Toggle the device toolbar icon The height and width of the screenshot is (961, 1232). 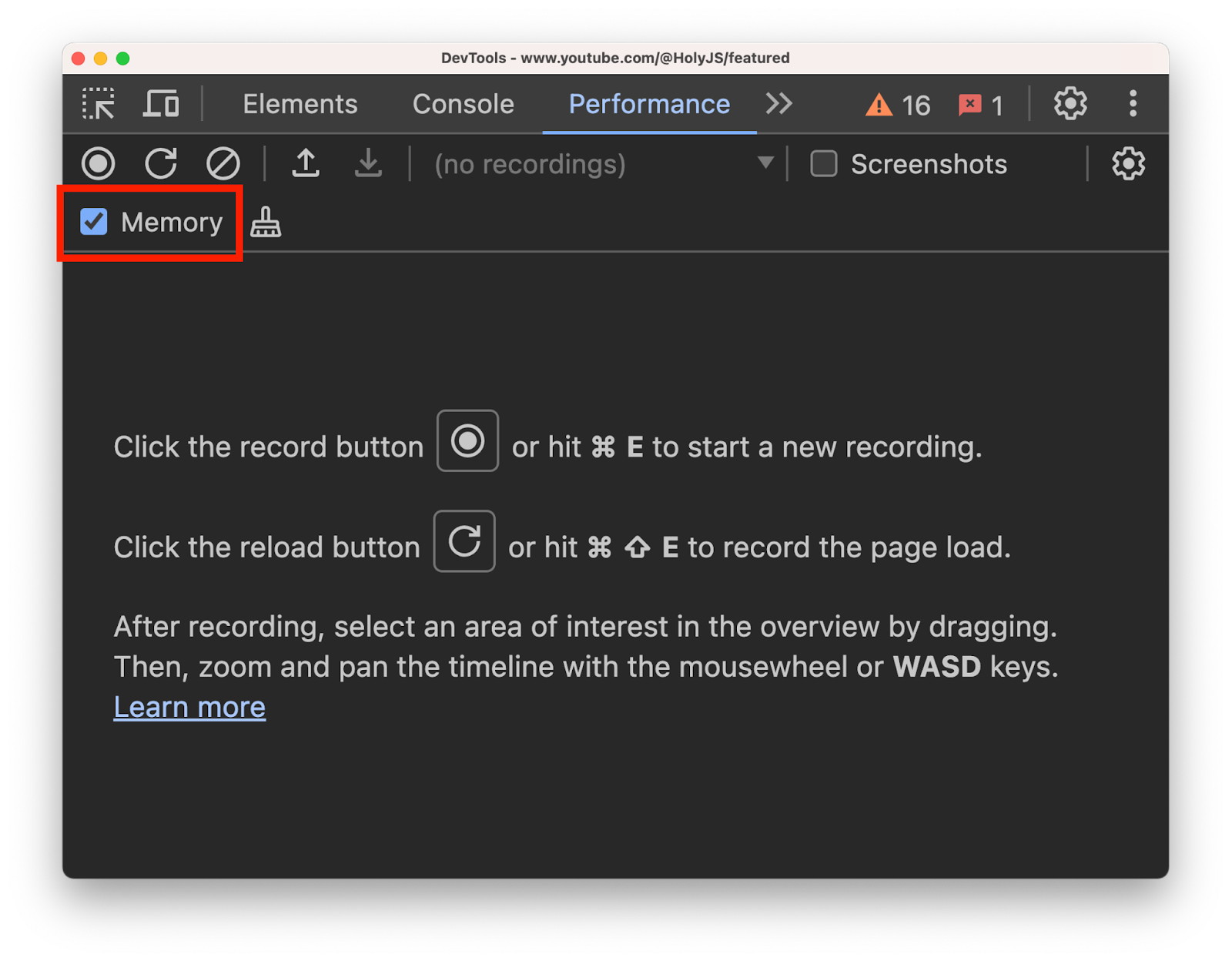(x=161, y=104)
